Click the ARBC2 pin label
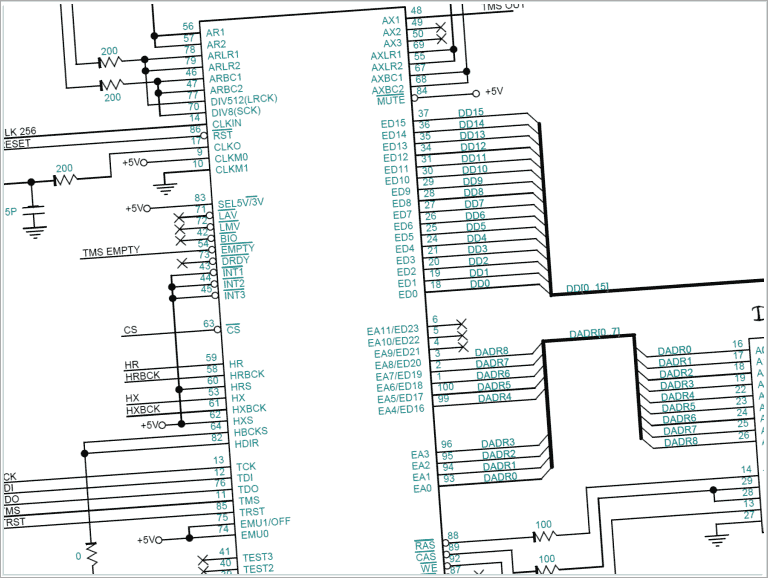Image resolution: width=768 pixels, height=578 pixels. click(226, 90)
